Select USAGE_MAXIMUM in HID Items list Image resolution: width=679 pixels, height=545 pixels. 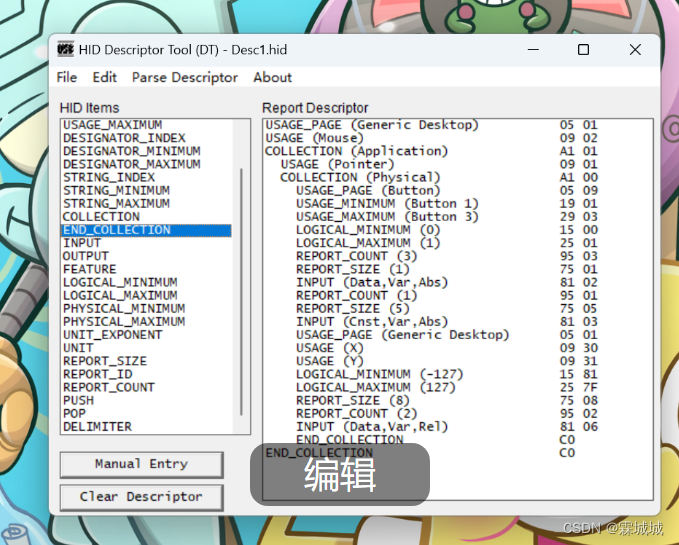(146, 125)
